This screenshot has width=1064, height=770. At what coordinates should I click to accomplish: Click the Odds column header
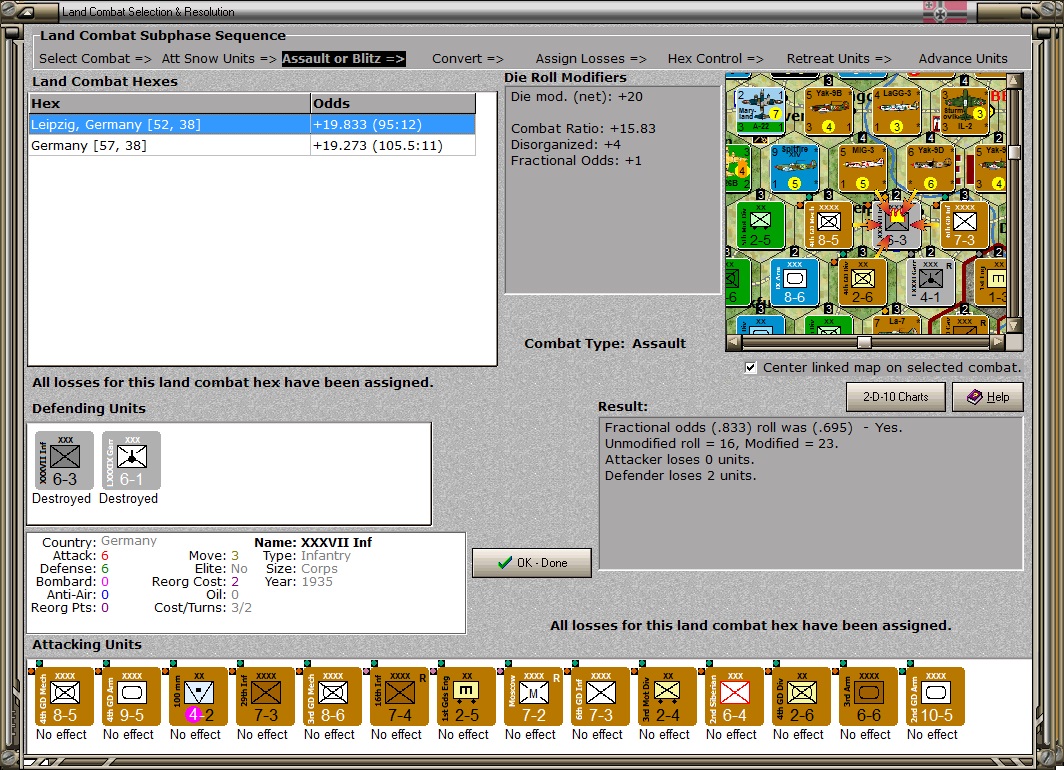[393, 103]
